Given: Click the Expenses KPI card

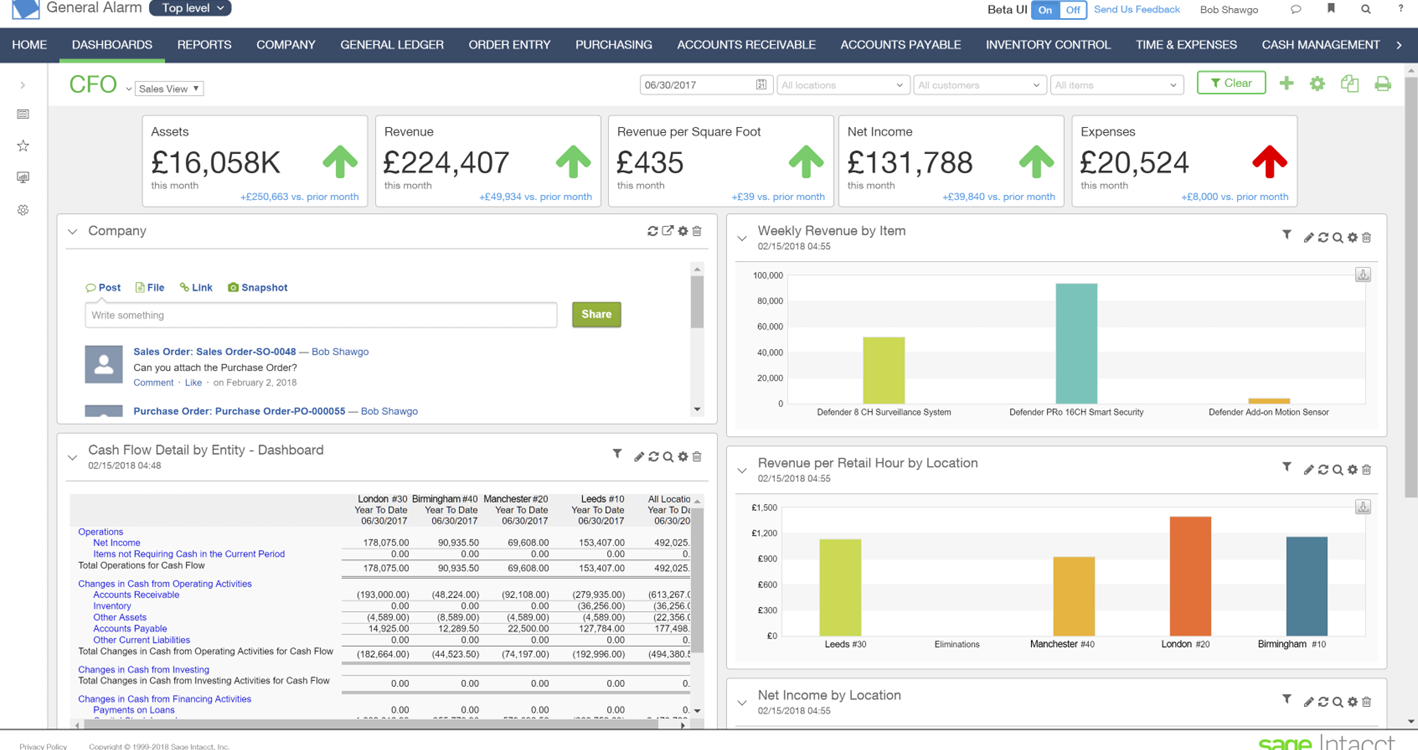Looking at the screenshot, I should coord(1184,161).
